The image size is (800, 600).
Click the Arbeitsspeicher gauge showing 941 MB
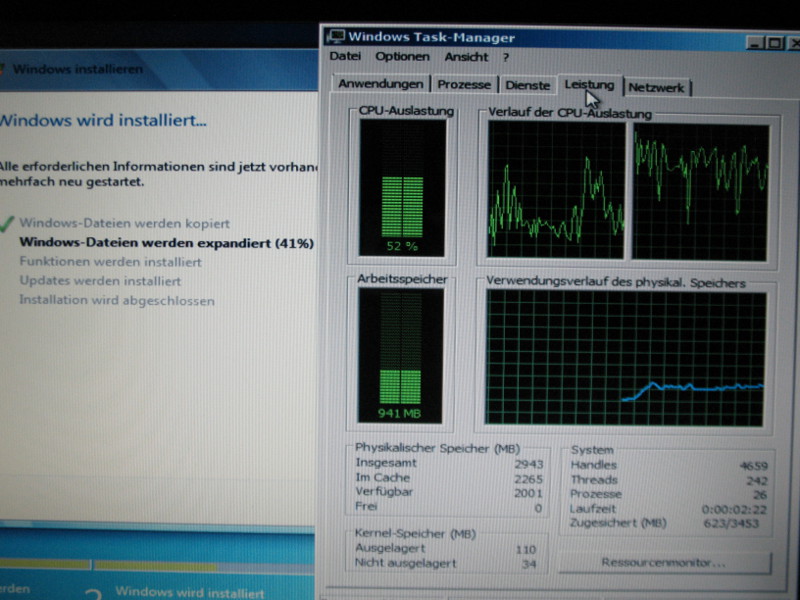tap(400, 355)
